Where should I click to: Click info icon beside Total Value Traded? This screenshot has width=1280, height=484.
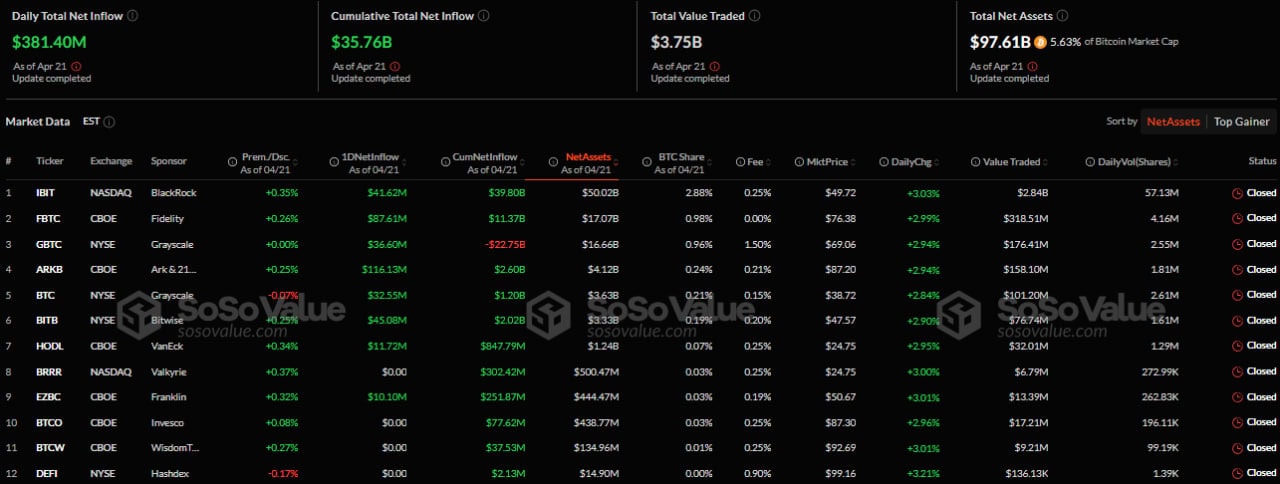(x=755, y=16)
